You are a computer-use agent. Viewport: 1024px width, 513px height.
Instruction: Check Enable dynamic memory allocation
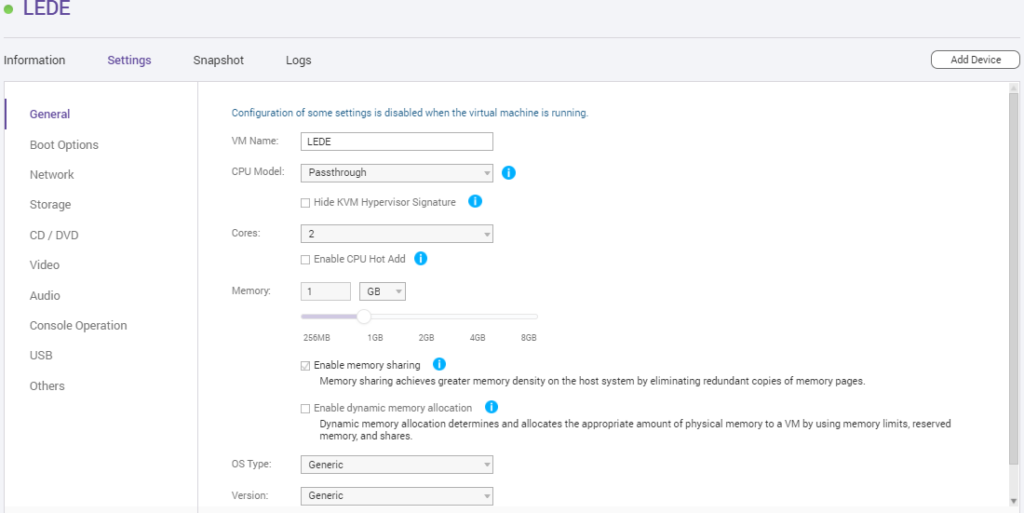(x=305, y=409)
